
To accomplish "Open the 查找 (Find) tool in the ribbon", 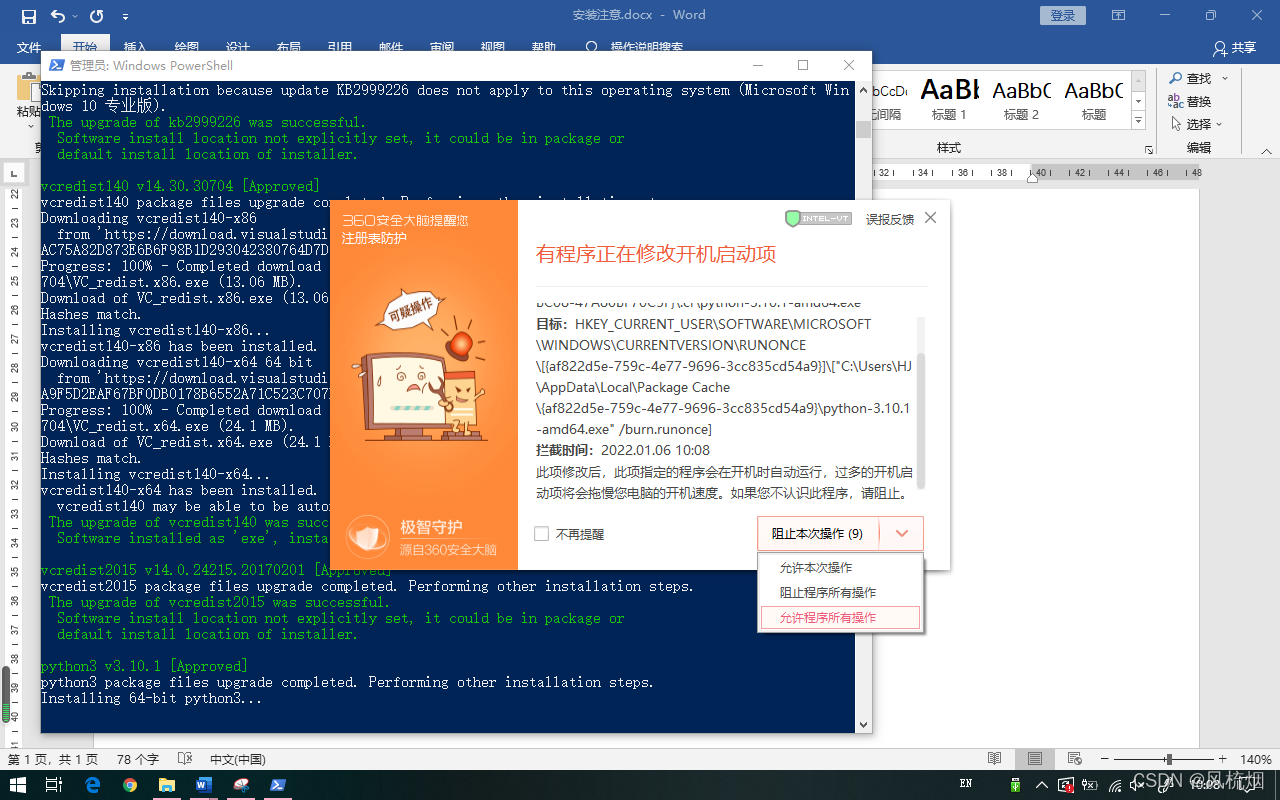I will pyautogui.click(x=1195, y=77).
